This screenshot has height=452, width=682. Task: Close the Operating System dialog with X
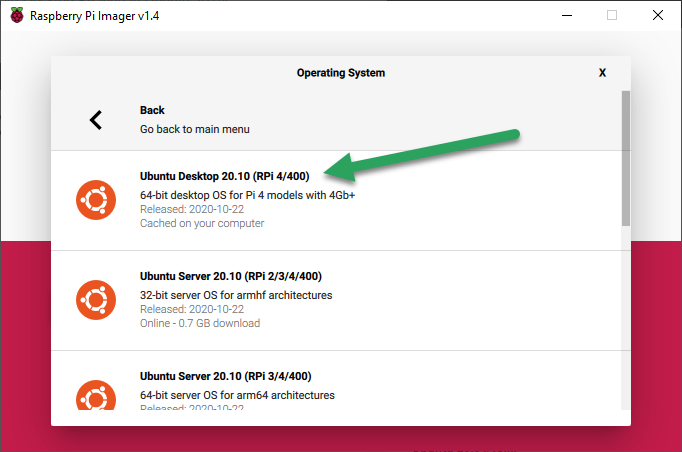[602, 73]
